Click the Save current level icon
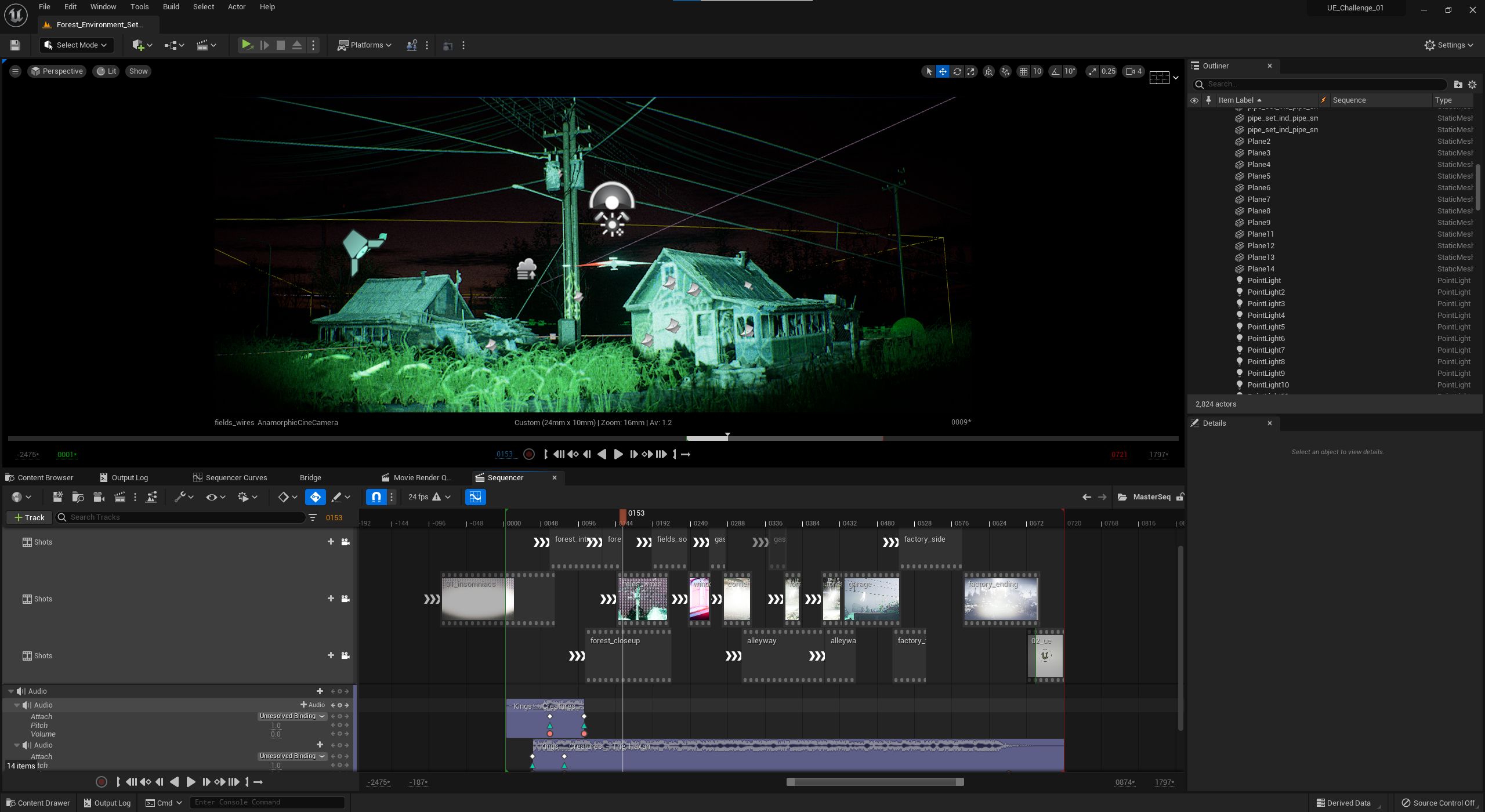 coord(15,45)
